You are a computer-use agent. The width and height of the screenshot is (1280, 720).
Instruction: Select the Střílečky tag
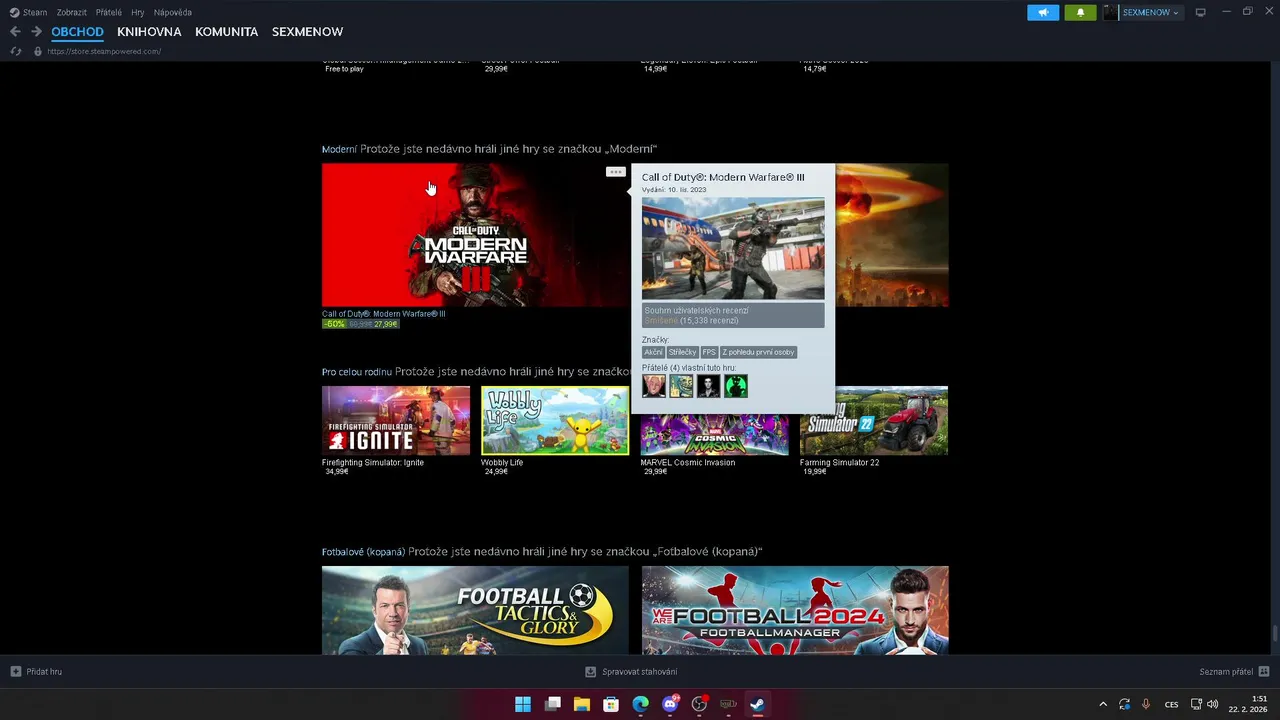[x=682, y=352]
